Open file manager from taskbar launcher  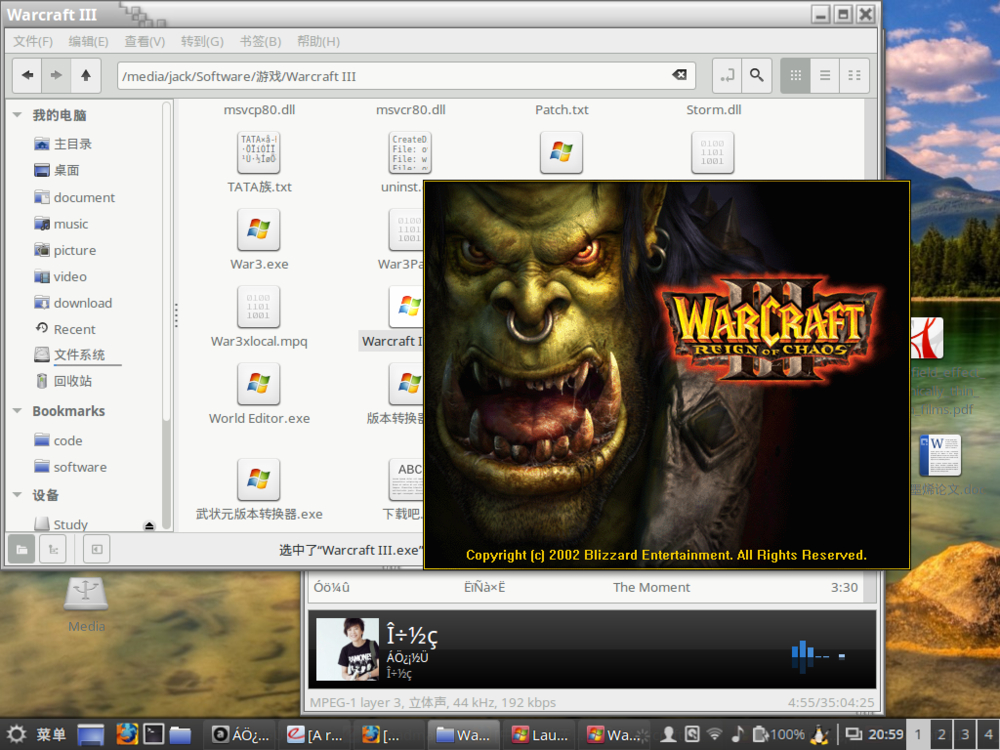click(180, 735)
